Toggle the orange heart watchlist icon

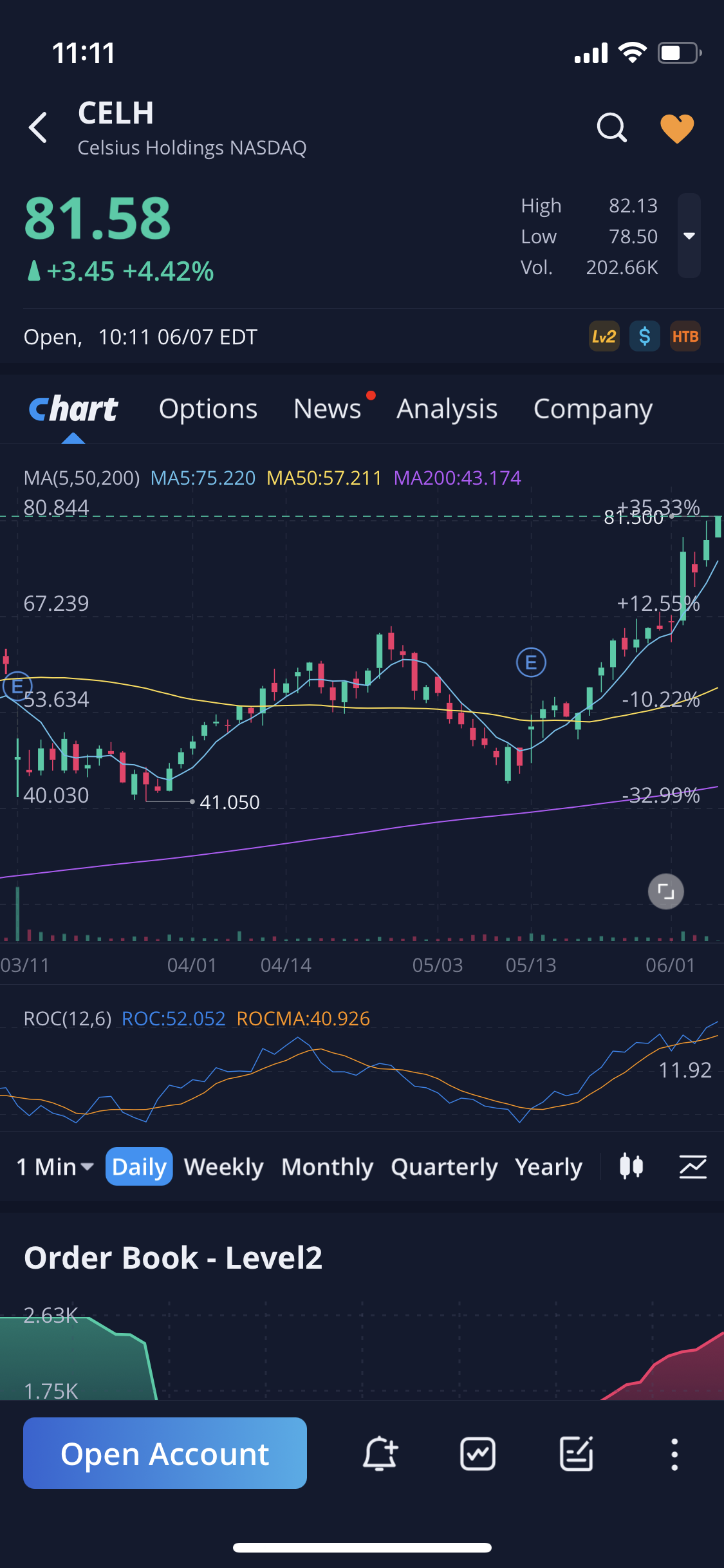677,127
